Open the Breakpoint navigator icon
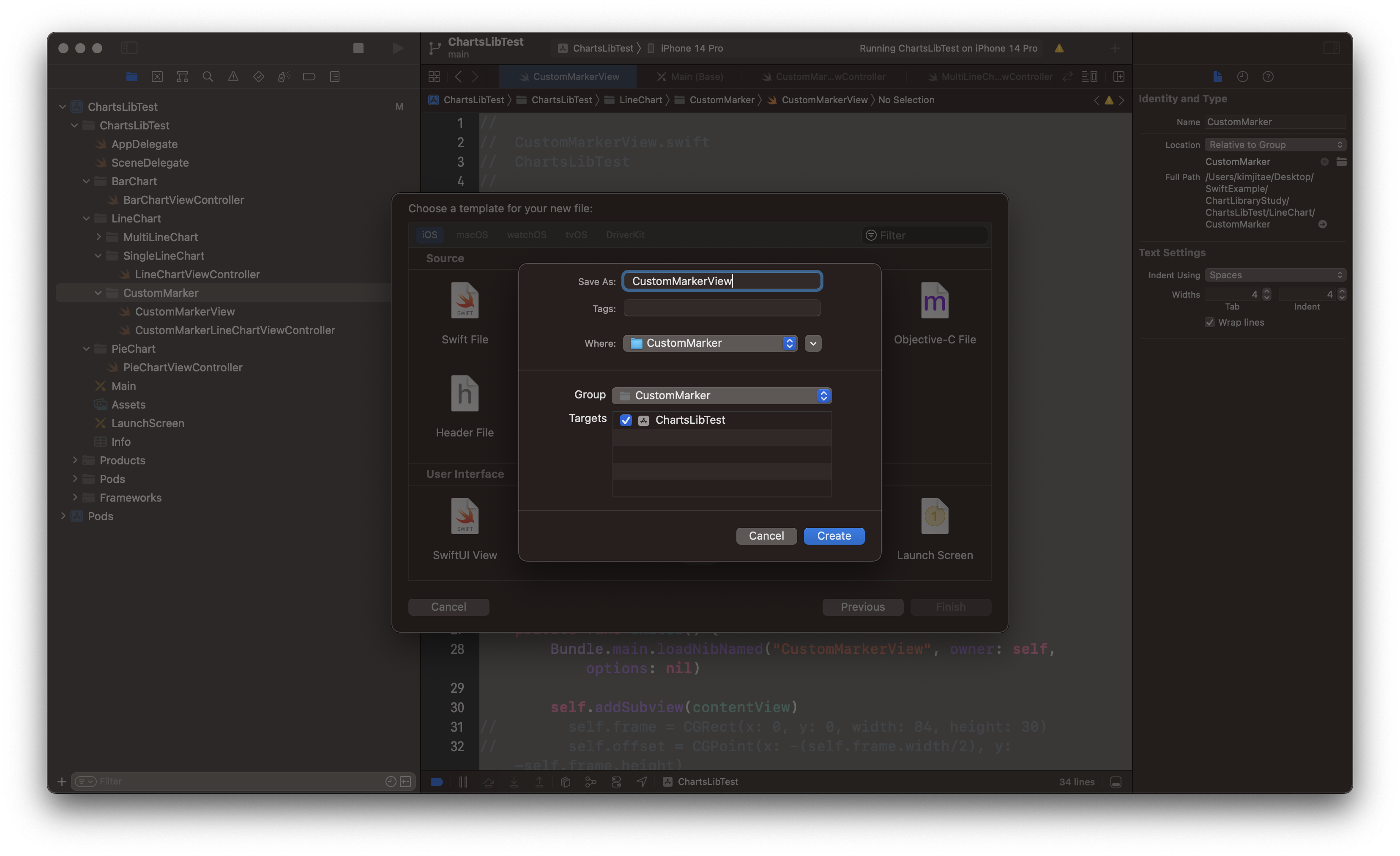The image size is (1400, 856). coord(309,77)
